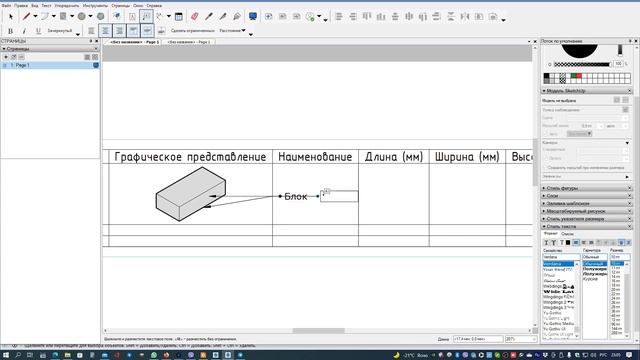Adjust the color opacity slider

(x=582, y=64)
